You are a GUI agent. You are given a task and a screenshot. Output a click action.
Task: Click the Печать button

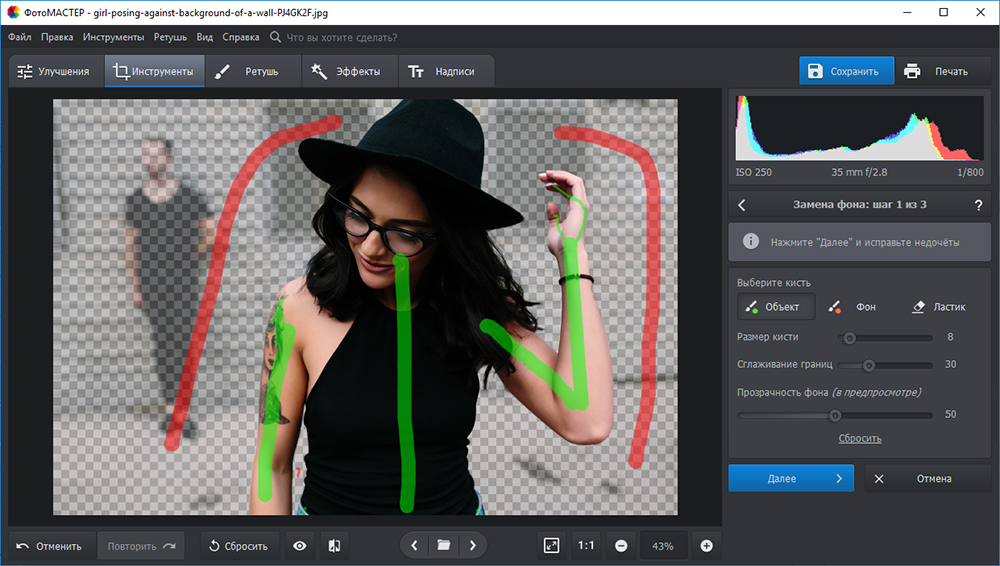click(x=943, y=71)
